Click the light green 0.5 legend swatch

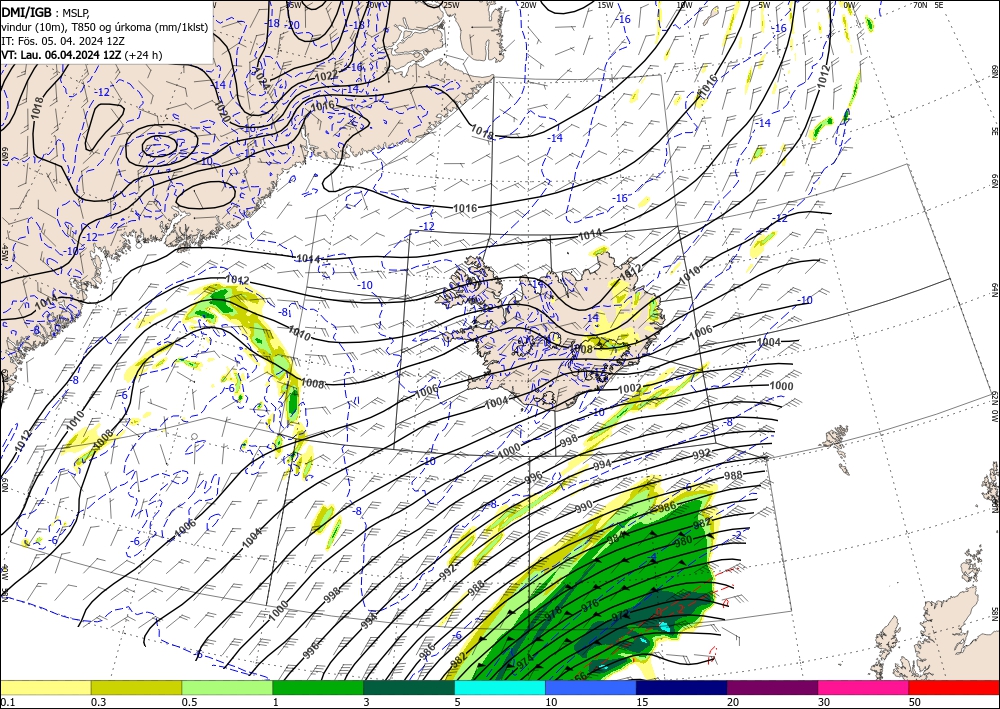pyautogui.click(x=227, y=687)
